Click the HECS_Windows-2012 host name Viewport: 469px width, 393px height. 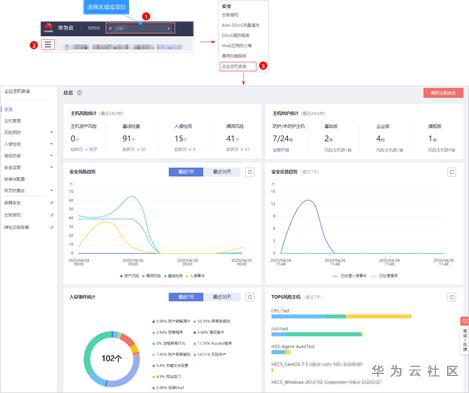(x=326, y=382)
